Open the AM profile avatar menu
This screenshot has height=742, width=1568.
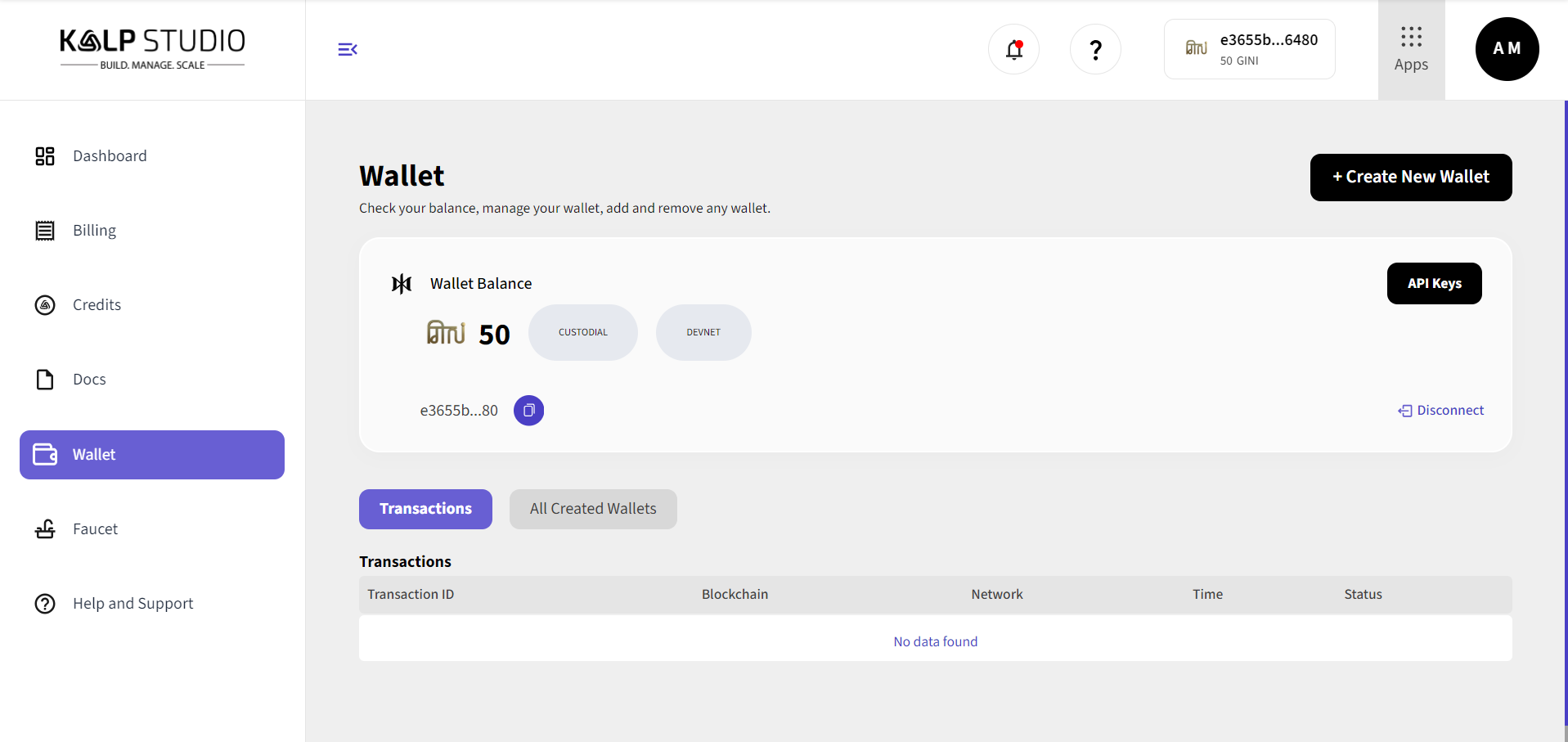[x=1507, y=49]
